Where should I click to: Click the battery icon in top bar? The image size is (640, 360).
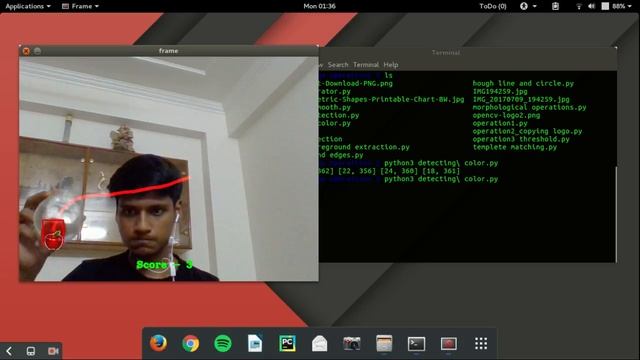pyautogui.click(x=605, y=6)
